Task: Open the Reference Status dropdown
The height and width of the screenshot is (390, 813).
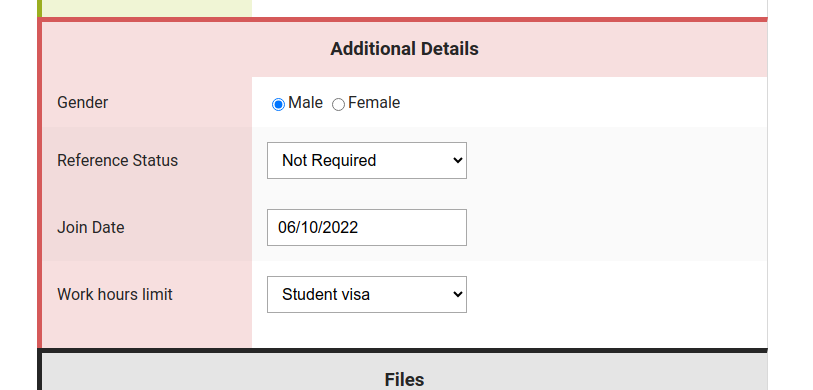Action: click(x=367, y=161)
